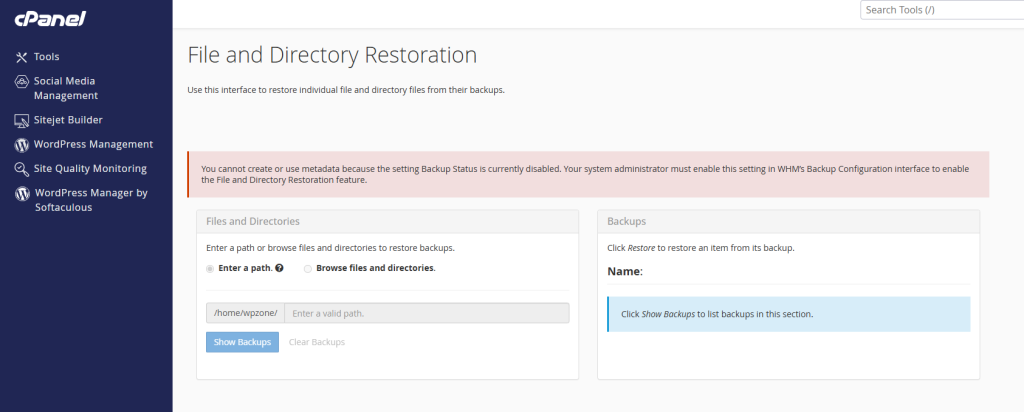Click the blue Click Show Backups info notice

click(788, 314)
